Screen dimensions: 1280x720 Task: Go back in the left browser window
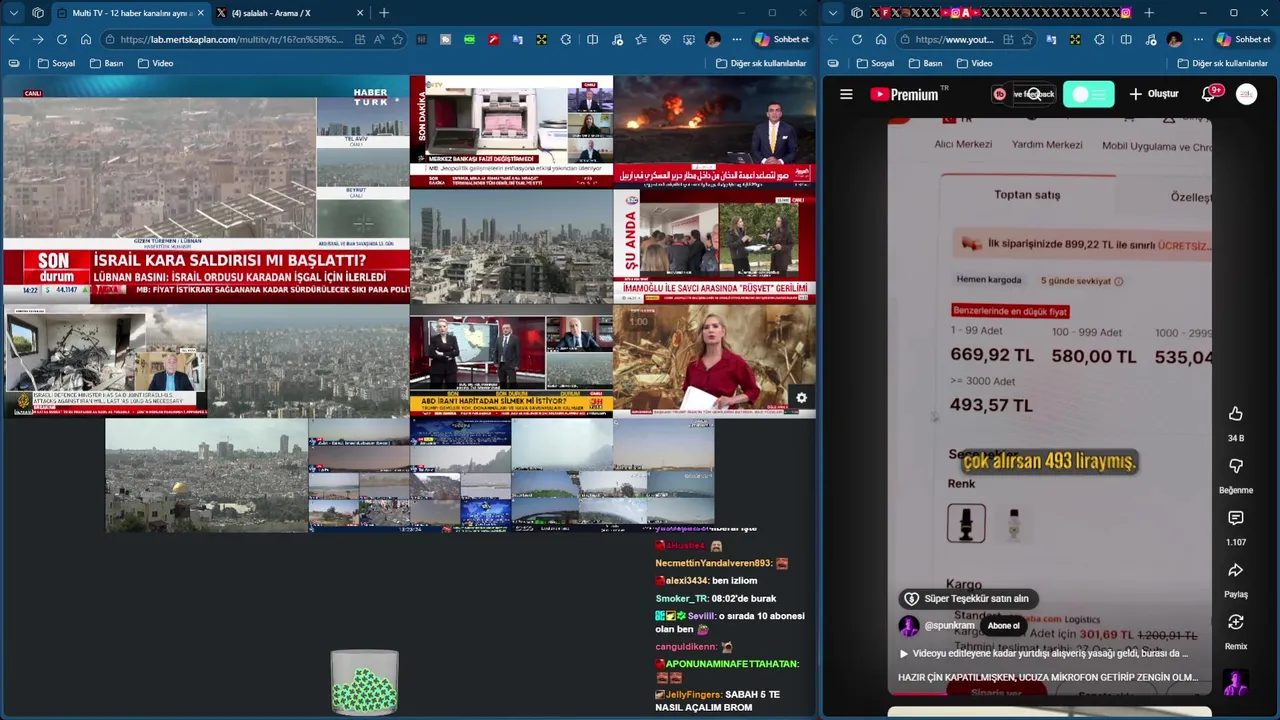pyautogui.click(x=13, y=39)
